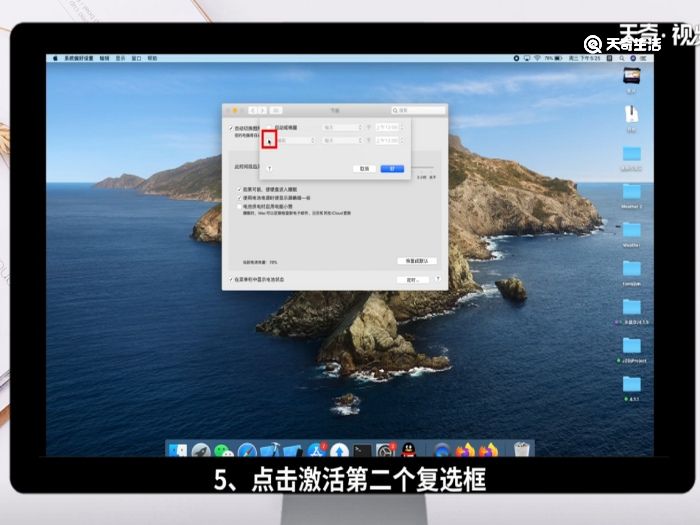Open Xcode from the Dock
The width and height of the screenshot is (700, 525).
pyautogui.click(x=270, y=450)
